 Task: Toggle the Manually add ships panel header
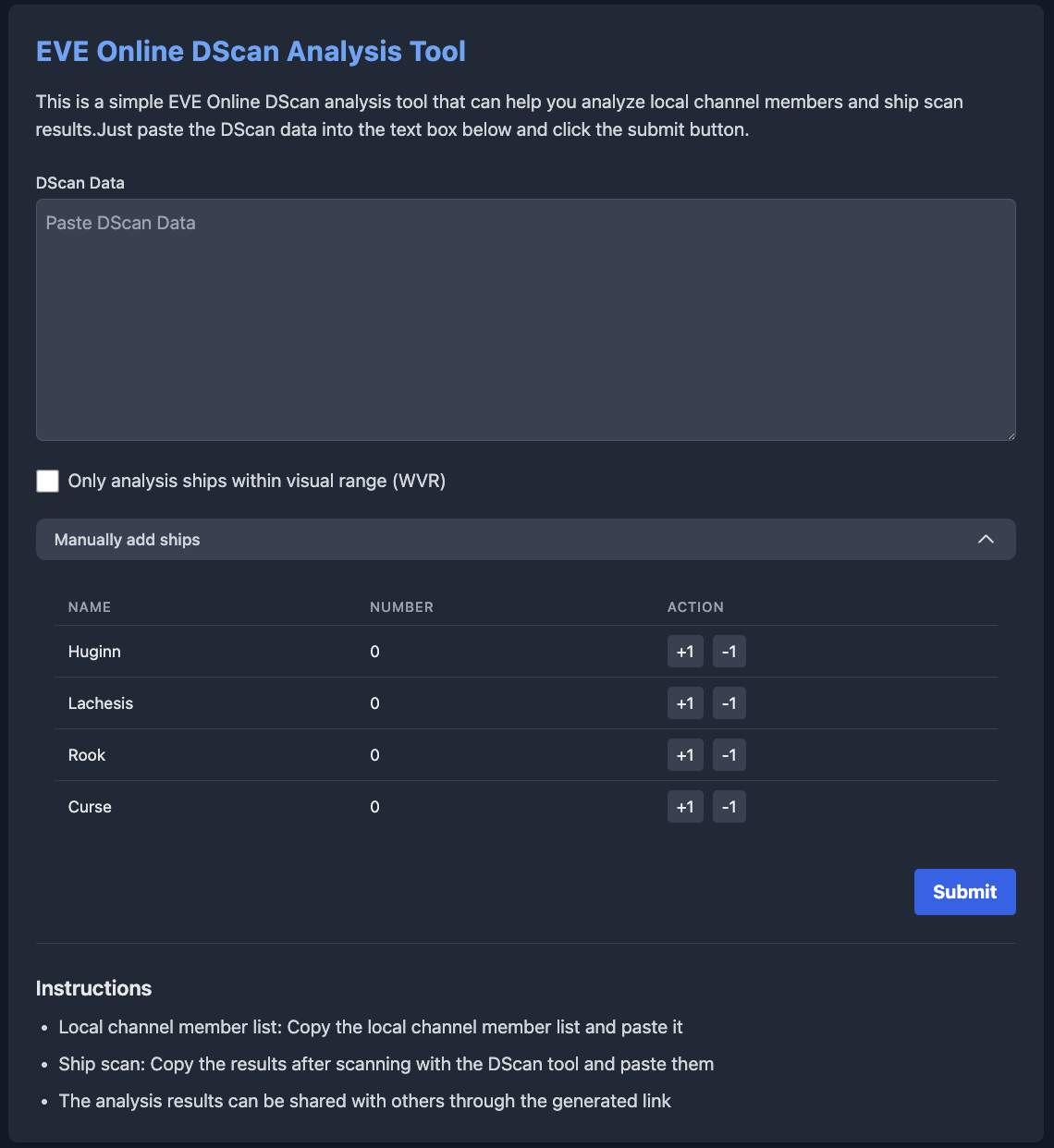(526, 539)
